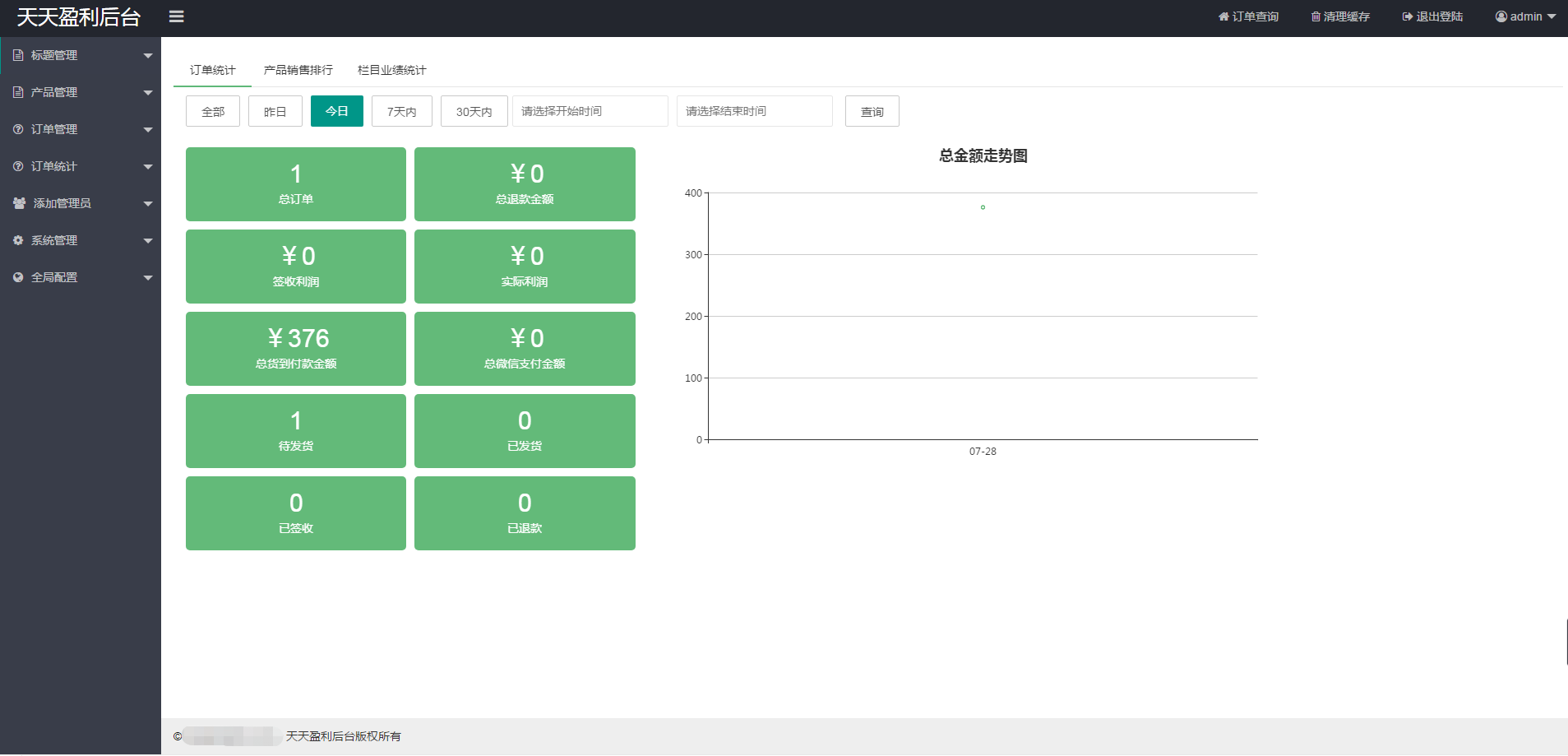1568x756 pixels.
Task: Switch to the 栏目业绩统计 tab
Action: (391, 70)
